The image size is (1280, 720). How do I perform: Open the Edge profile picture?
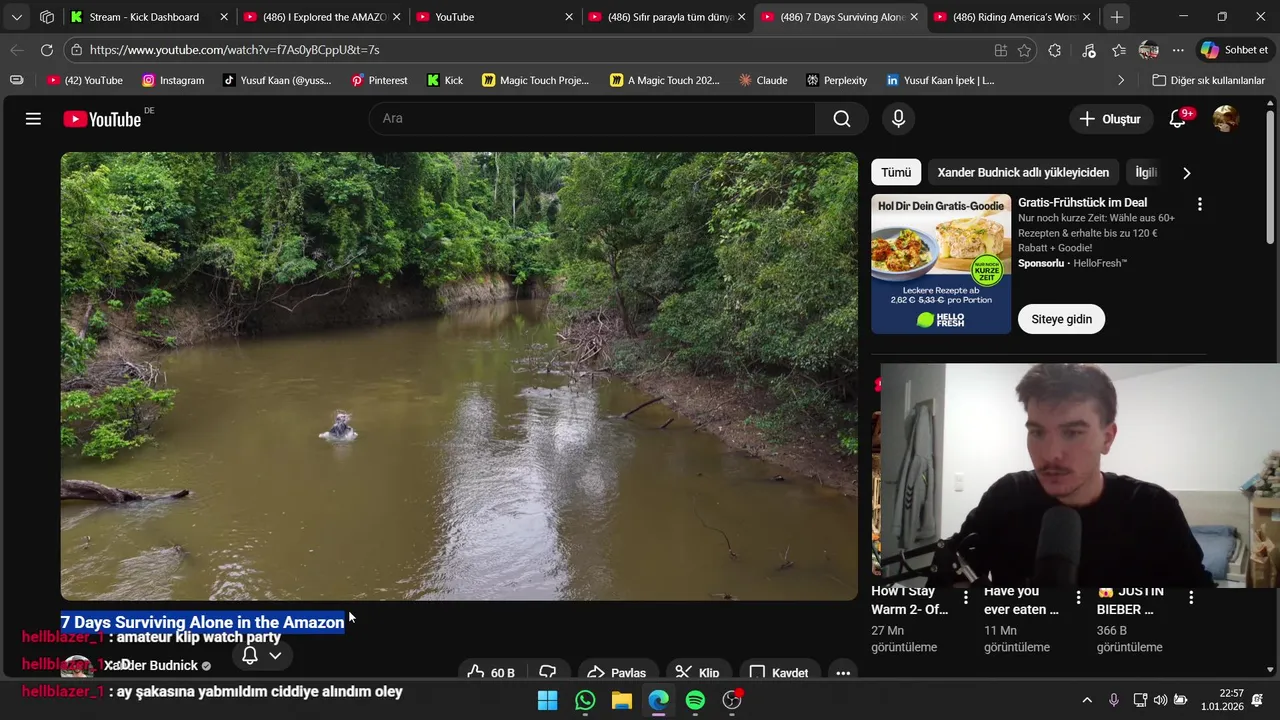pyautogui.click(x=1149, y=50)
